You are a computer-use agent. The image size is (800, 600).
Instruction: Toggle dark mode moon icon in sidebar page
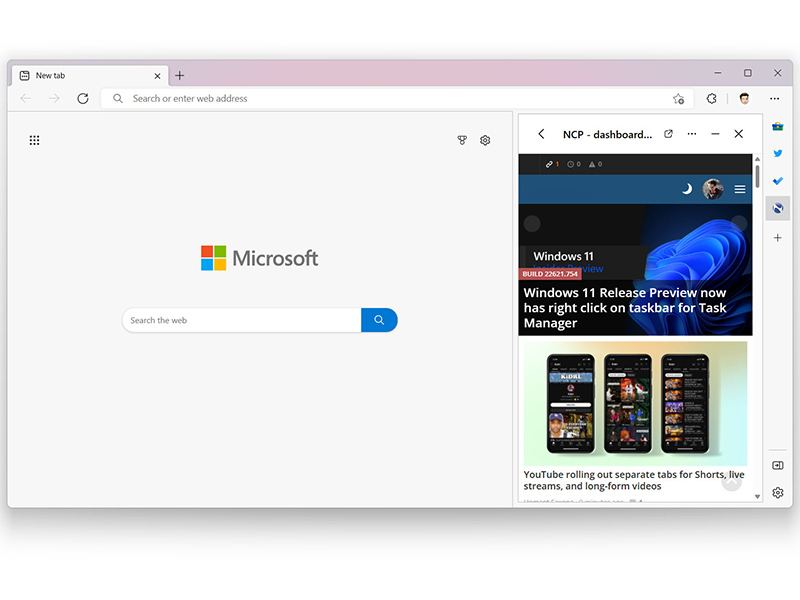point(687,189)
